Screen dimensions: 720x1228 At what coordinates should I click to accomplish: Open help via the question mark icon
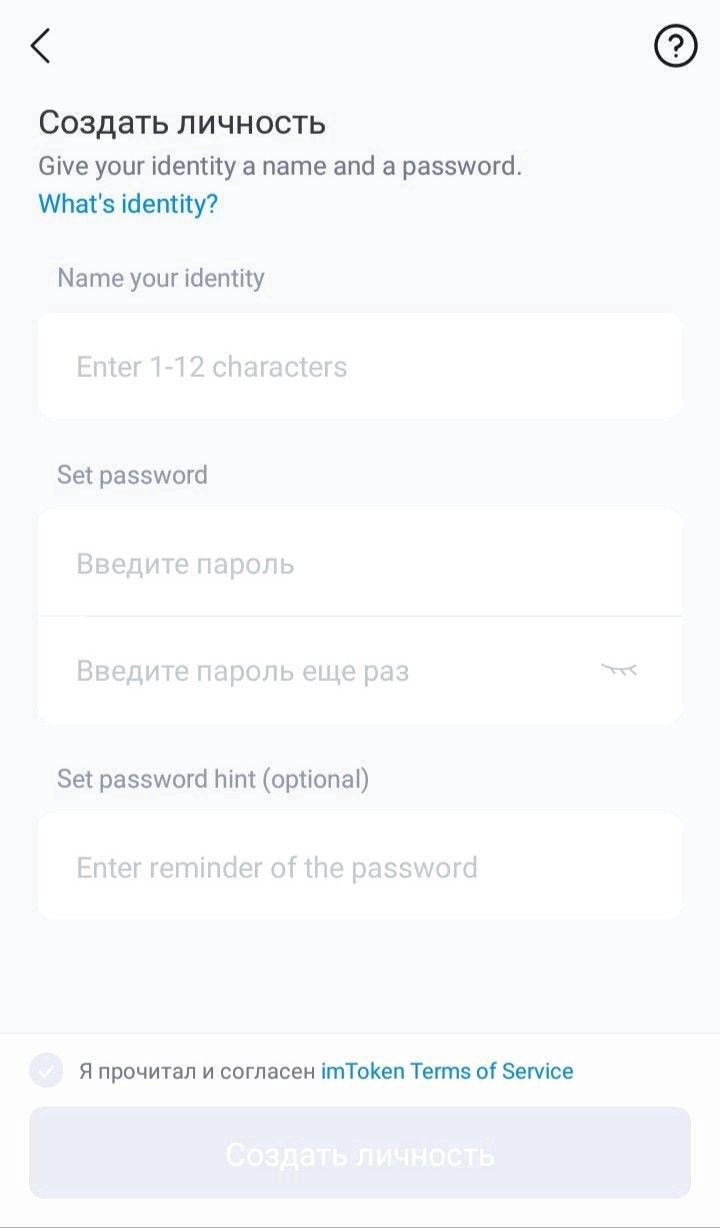[675, 46]
